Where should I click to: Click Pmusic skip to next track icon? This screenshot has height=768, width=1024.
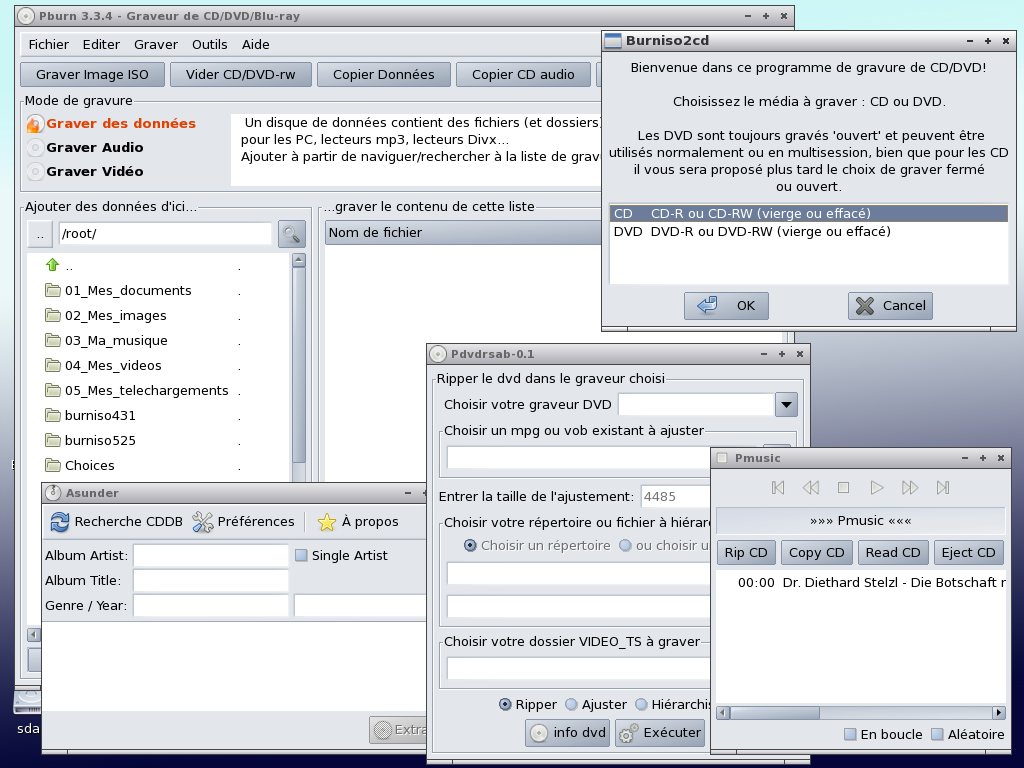942,488
